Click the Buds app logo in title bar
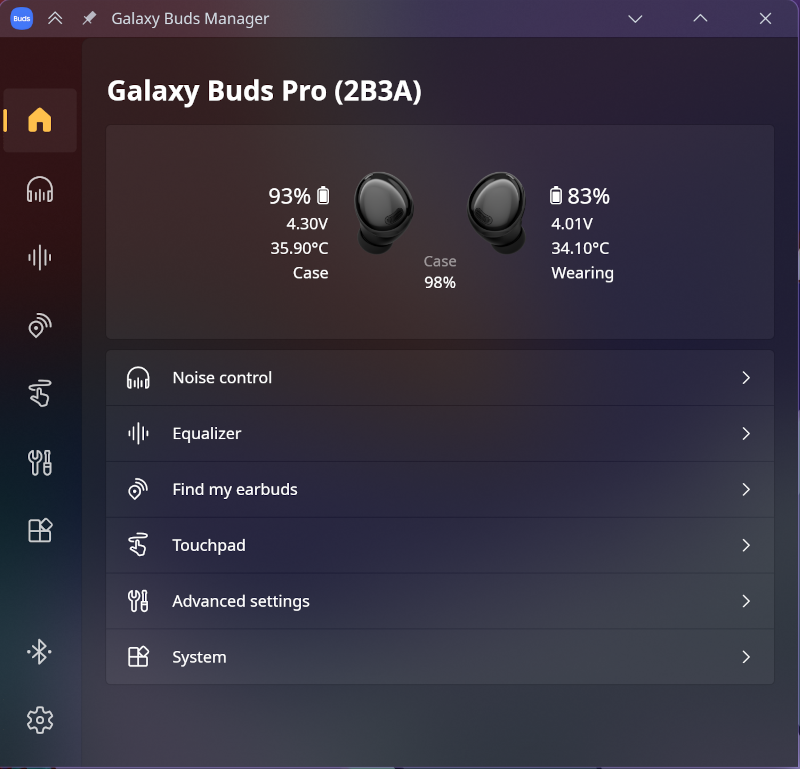800x769 pixels. point(21,19)
